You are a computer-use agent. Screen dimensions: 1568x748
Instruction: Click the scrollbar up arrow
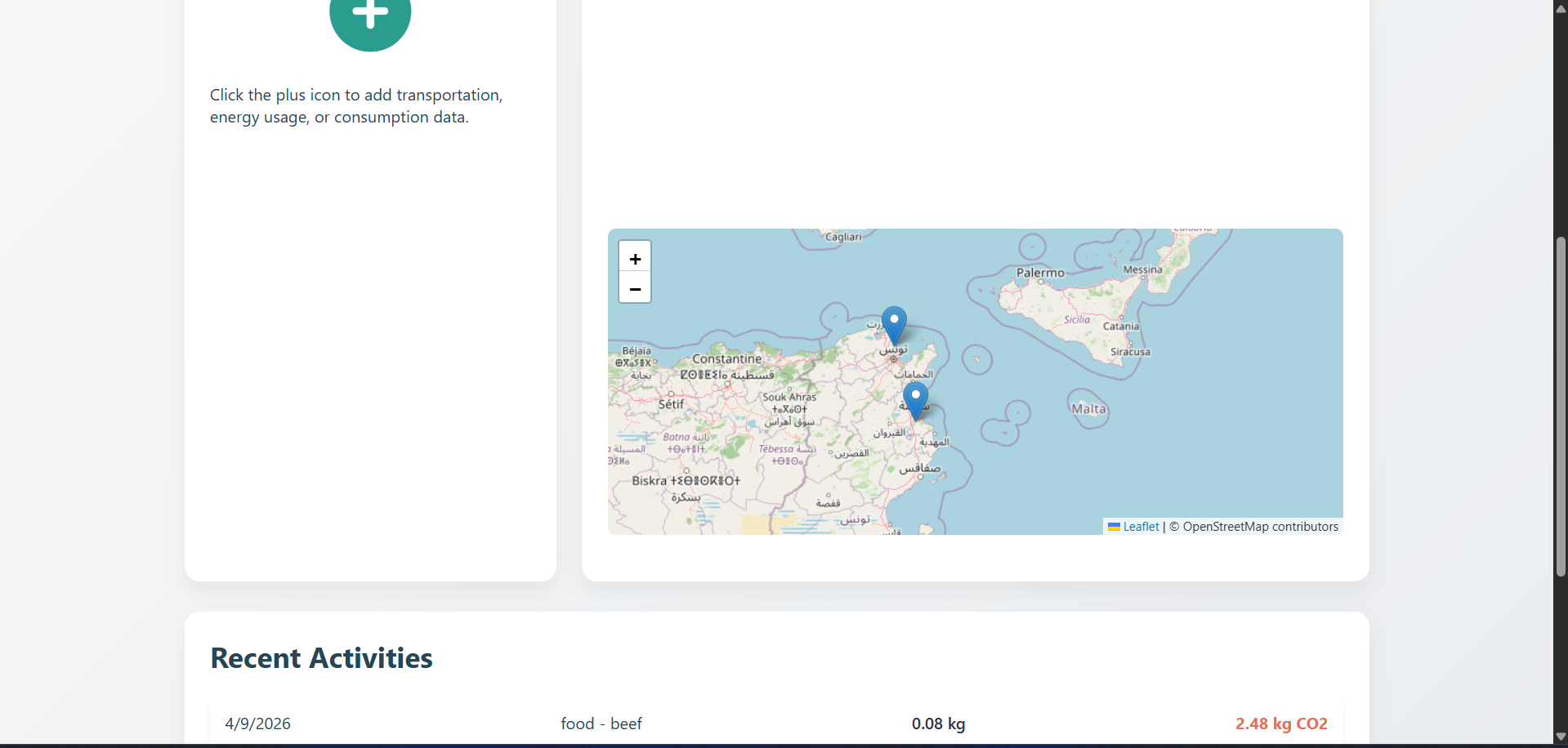coord(1559,7)
